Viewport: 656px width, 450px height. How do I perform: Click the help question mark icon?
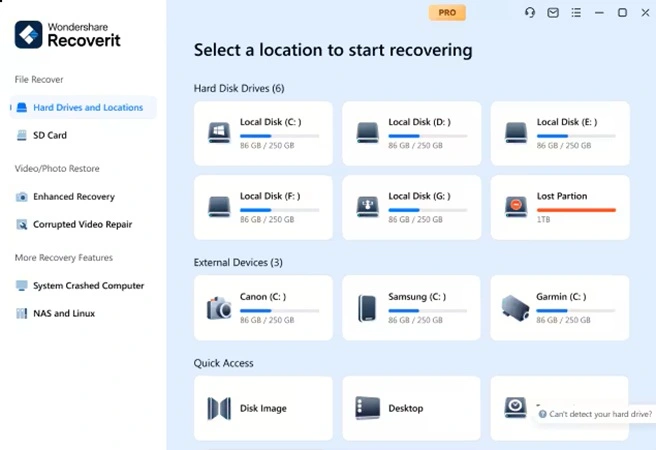point(543,414)
